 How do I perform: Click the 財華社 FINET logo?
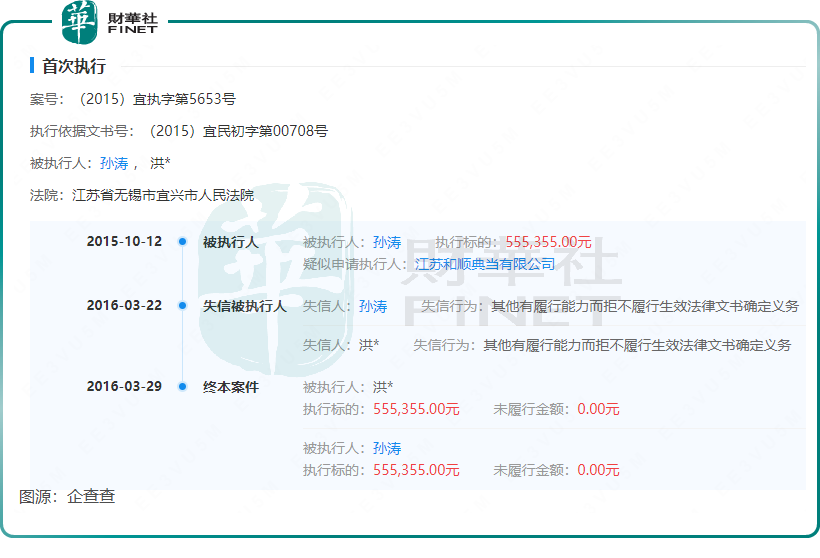coord(110,22)
